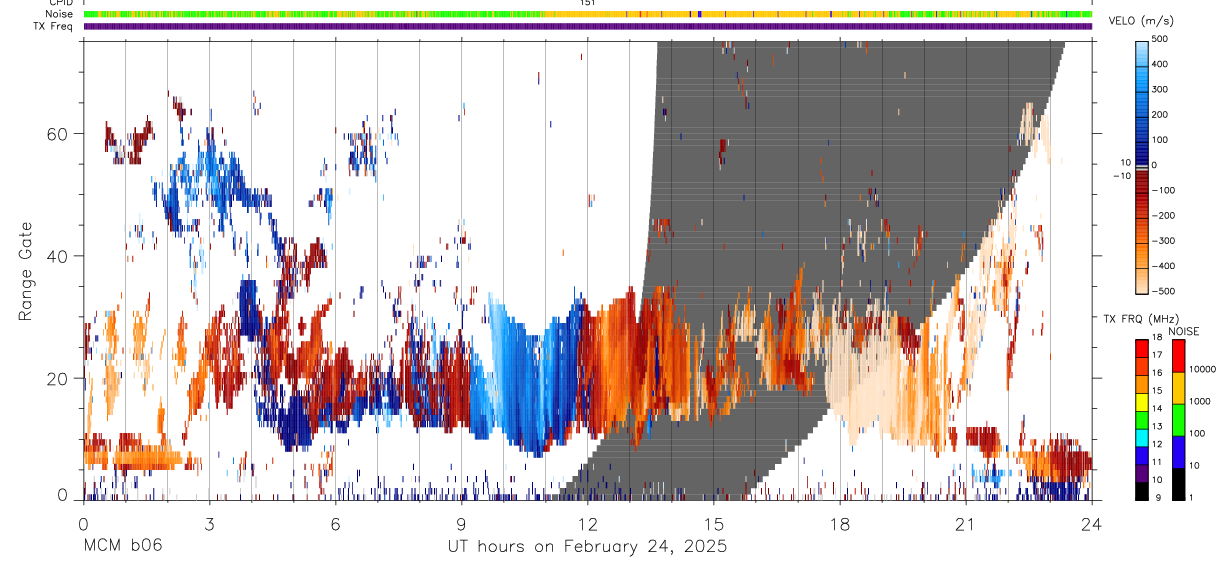Click the "-300" label on the VELO colorbar
1228x567 pixels.
[1164, 241]
